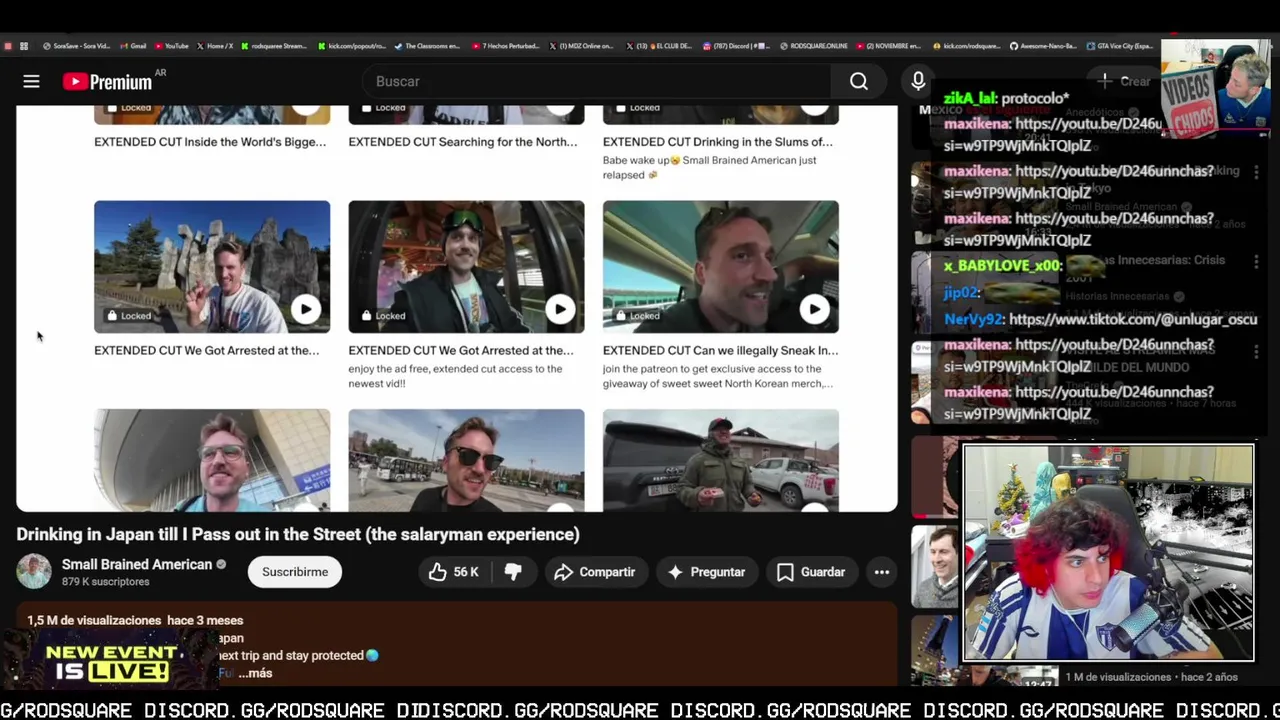
Task: Switch to the Gmail browser tab
Action: click(x=133, y=46)
